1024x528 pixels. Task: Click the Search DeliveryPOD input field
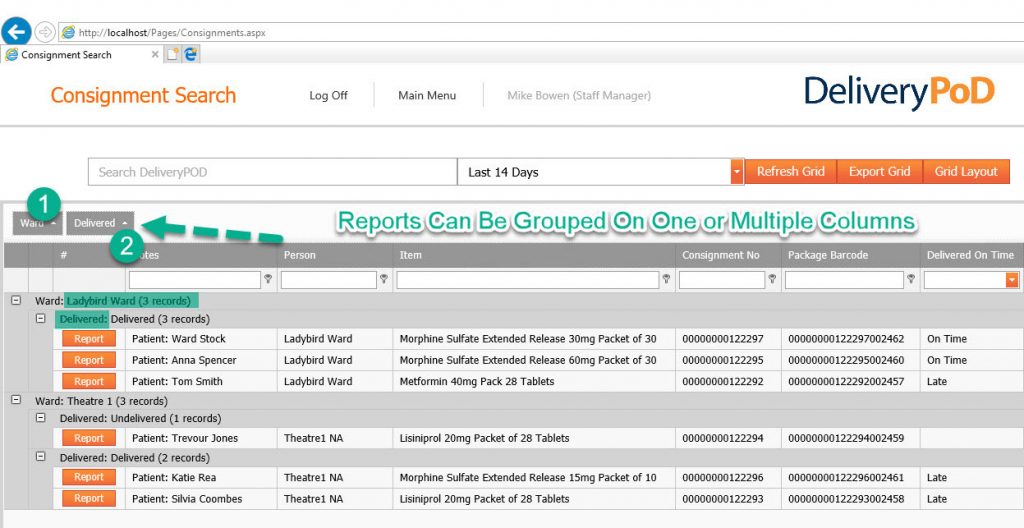[x=272, y=172]
